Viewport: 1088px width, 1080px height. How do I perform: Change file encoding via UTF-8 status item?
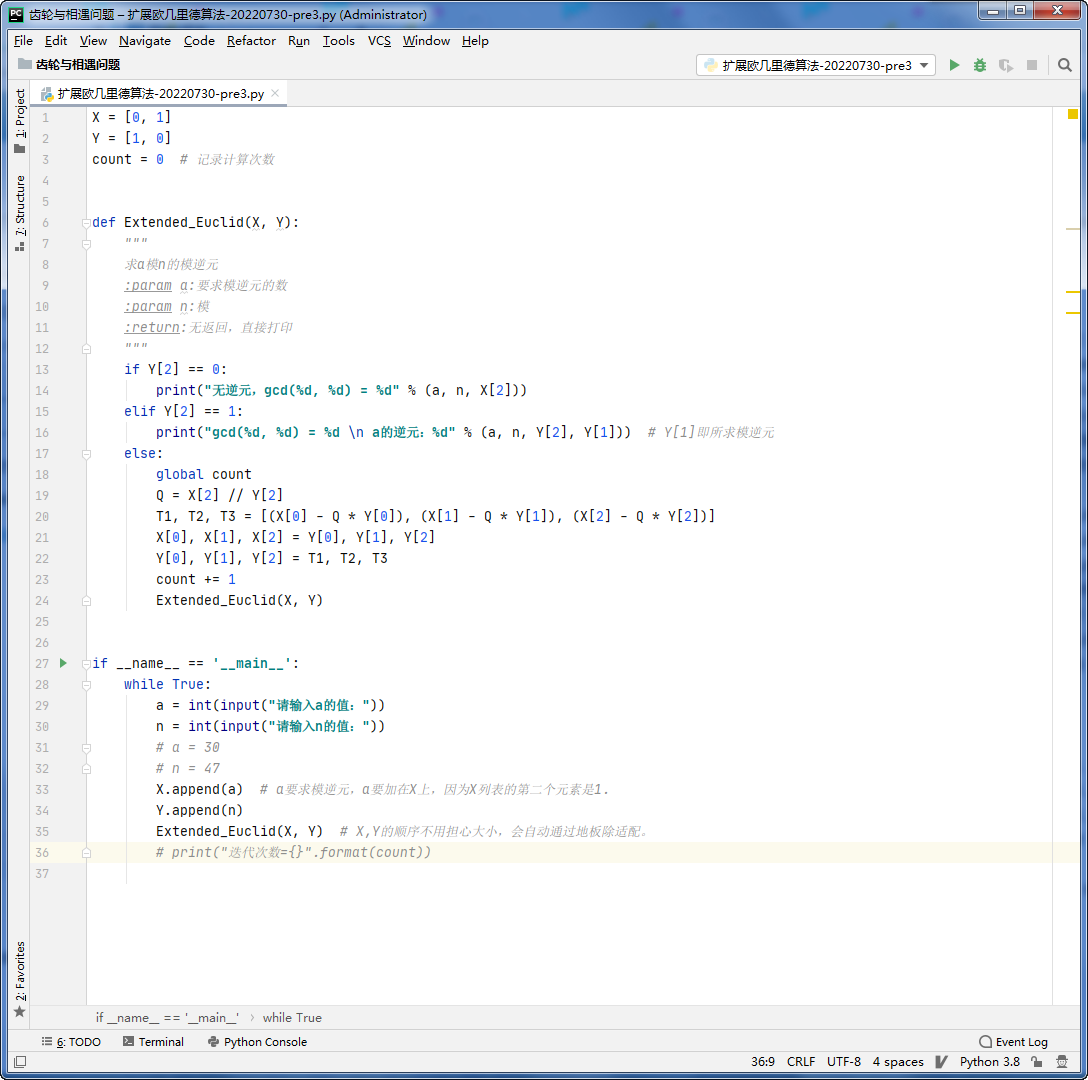click(844, 1062)
